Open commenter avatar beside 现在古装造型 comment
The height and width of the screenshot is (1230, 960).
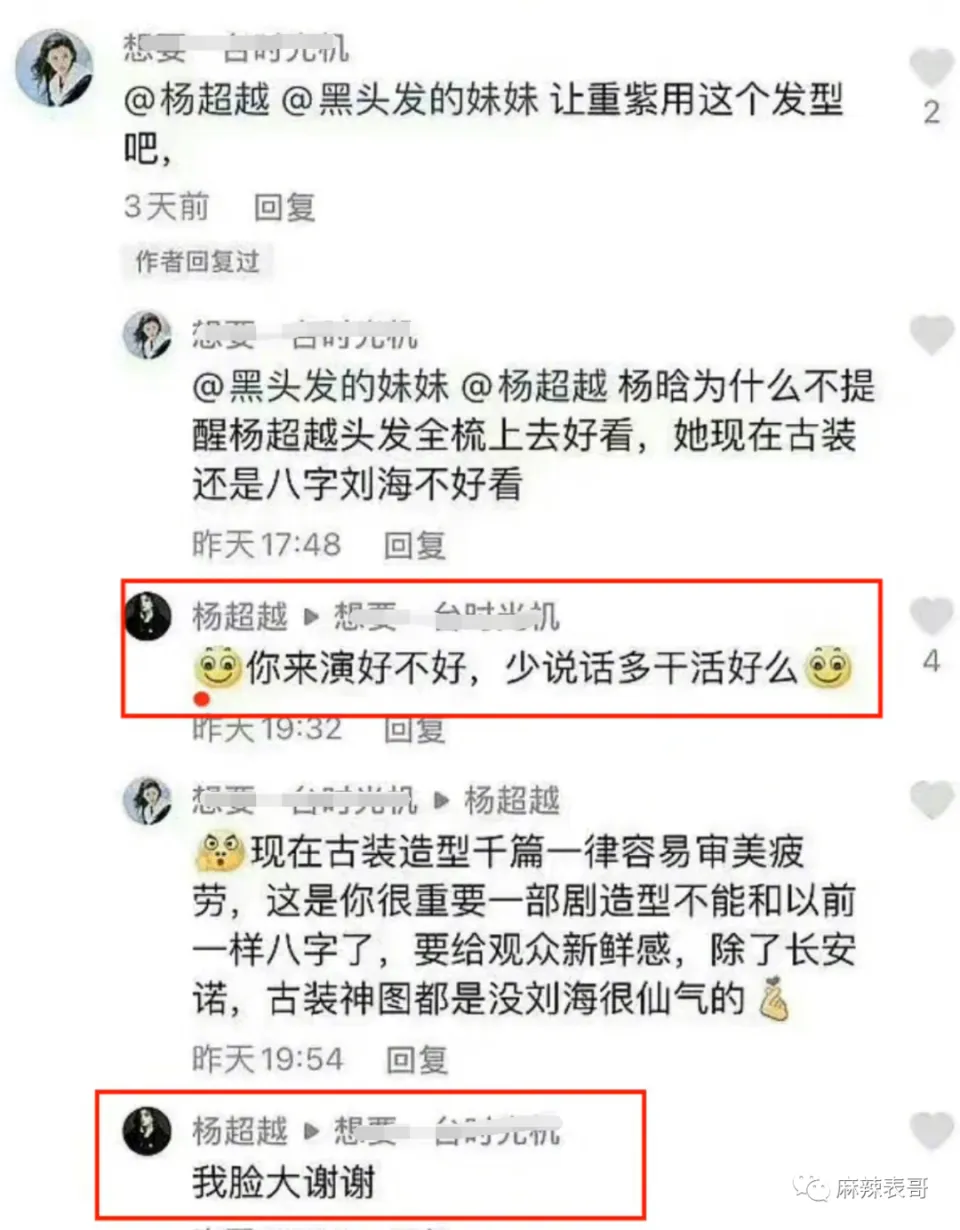click(x=147, y=800)
